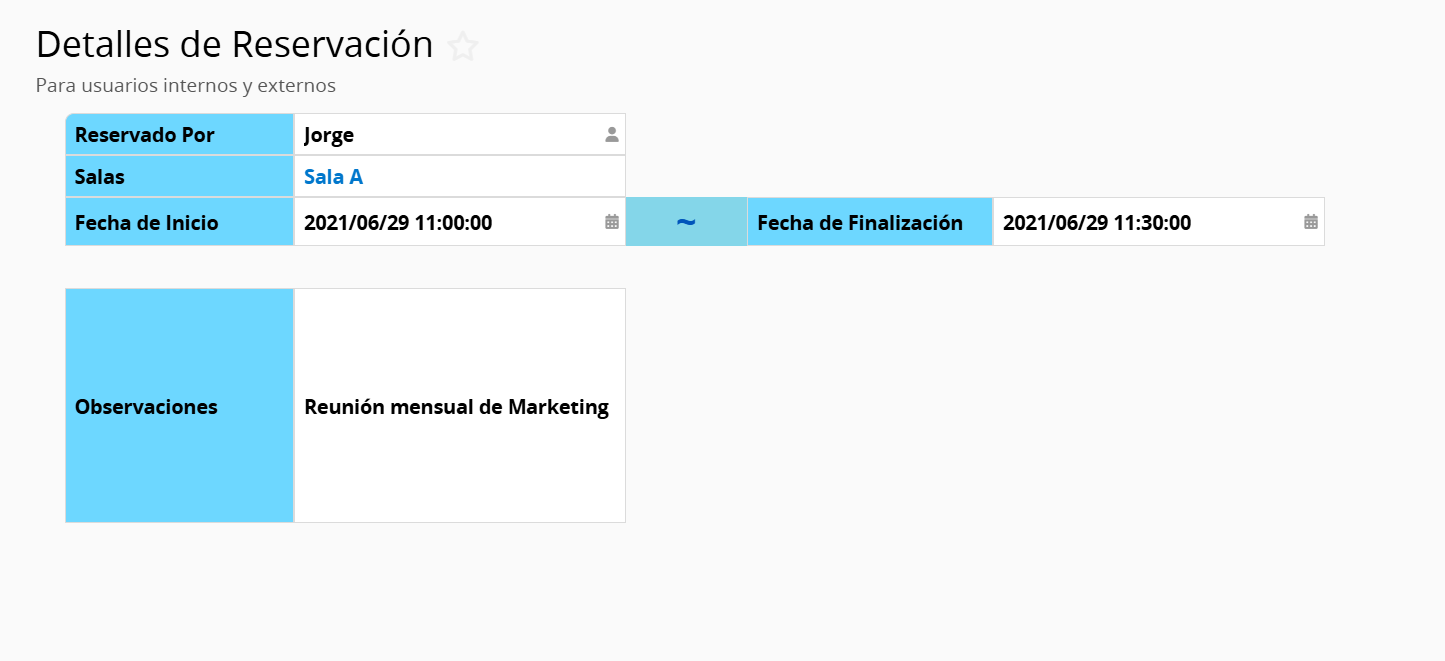Screen dimensions: 1445x661
Task: Click the Fecha de Finalización label
Action: pyautogui.click(x=860, y=223)
